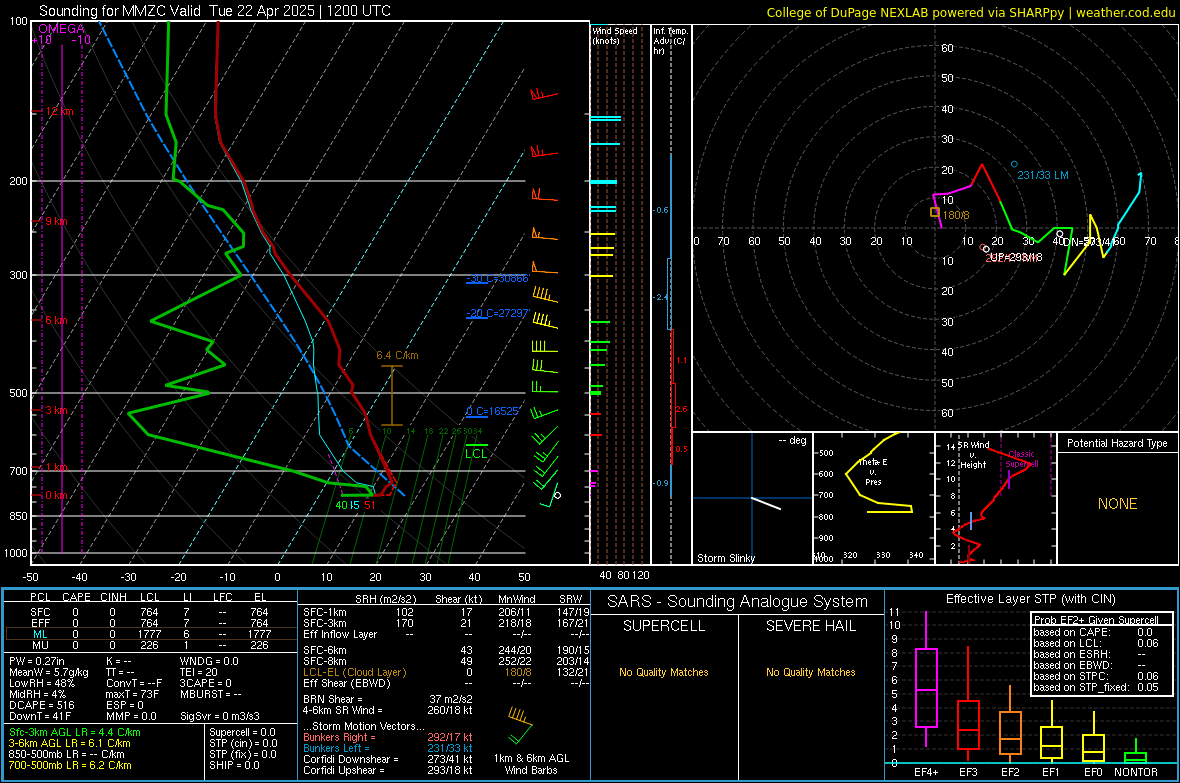Click the LCL-EL (Cloud Layer) row
This screenshot has width=1180, height=783.
click(x=446, y=672)
